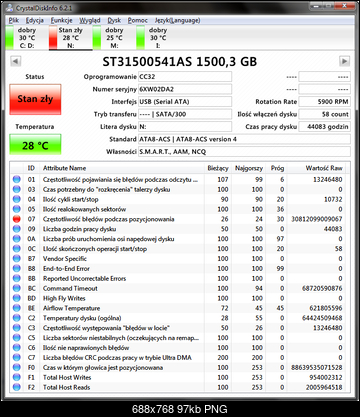Click the blue dot beside Reported Uncorrectable Errors
The height and width of the screenshot is (417, 360).
(16, 278)
